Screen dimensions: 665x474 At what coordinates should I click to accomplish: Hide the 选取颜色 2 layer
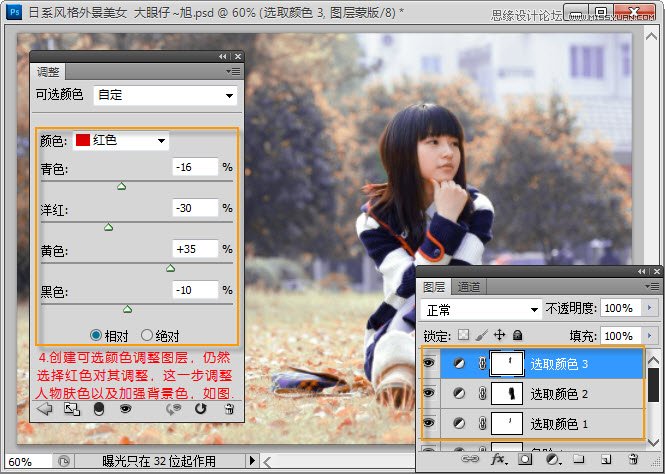tap(429, 393)
